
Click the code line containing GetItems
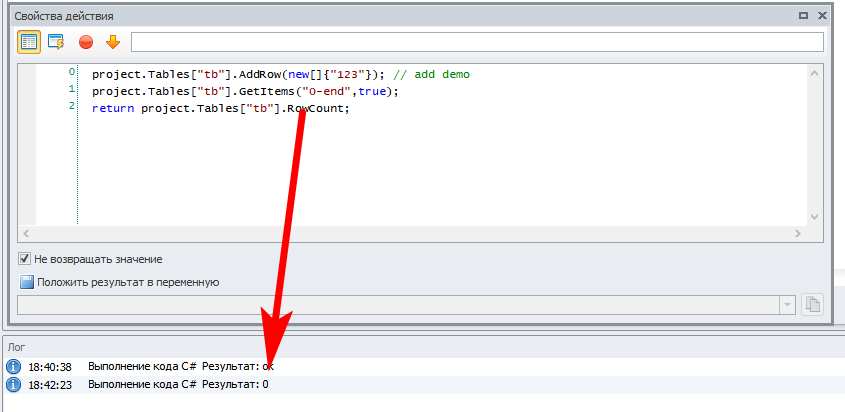click(245, 92)
